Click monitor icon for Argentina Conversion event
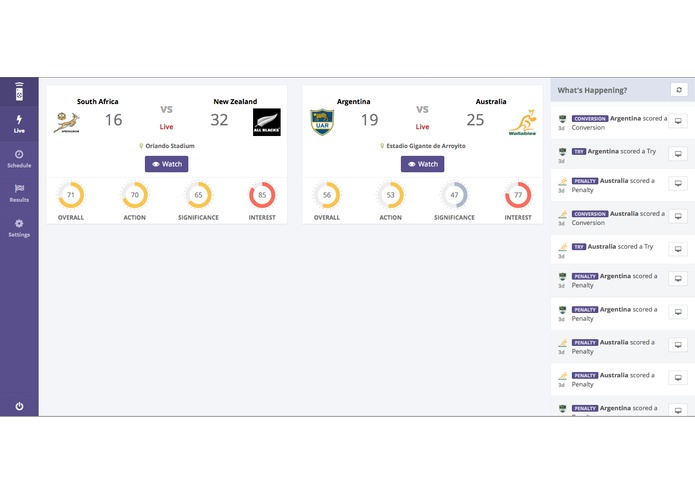Screen dimensions: 695x494 click(678, 121)
